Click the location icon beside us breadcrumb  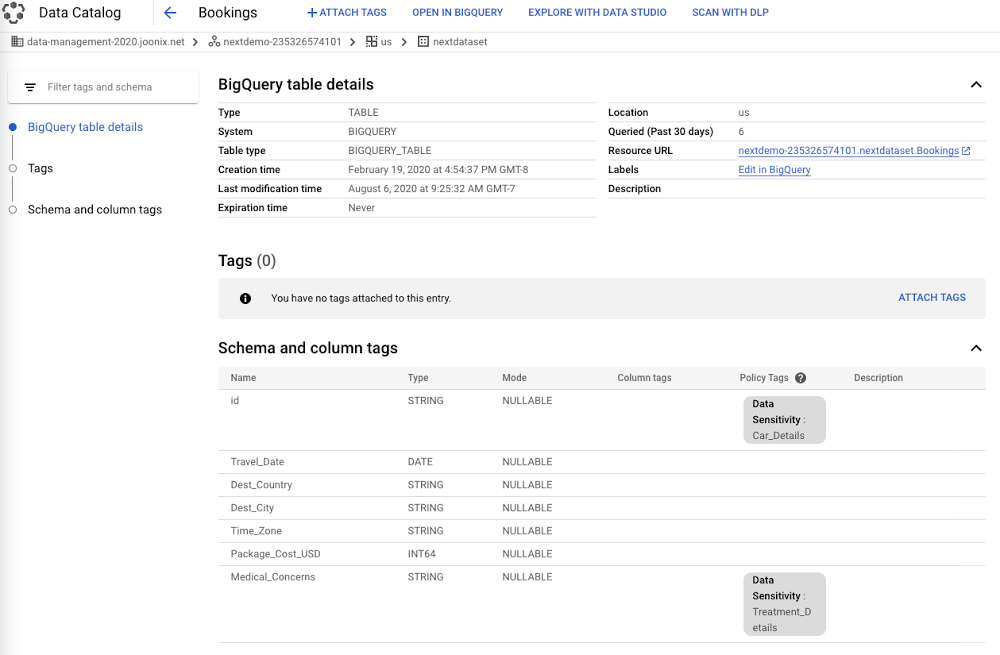[x=371, y=41]
